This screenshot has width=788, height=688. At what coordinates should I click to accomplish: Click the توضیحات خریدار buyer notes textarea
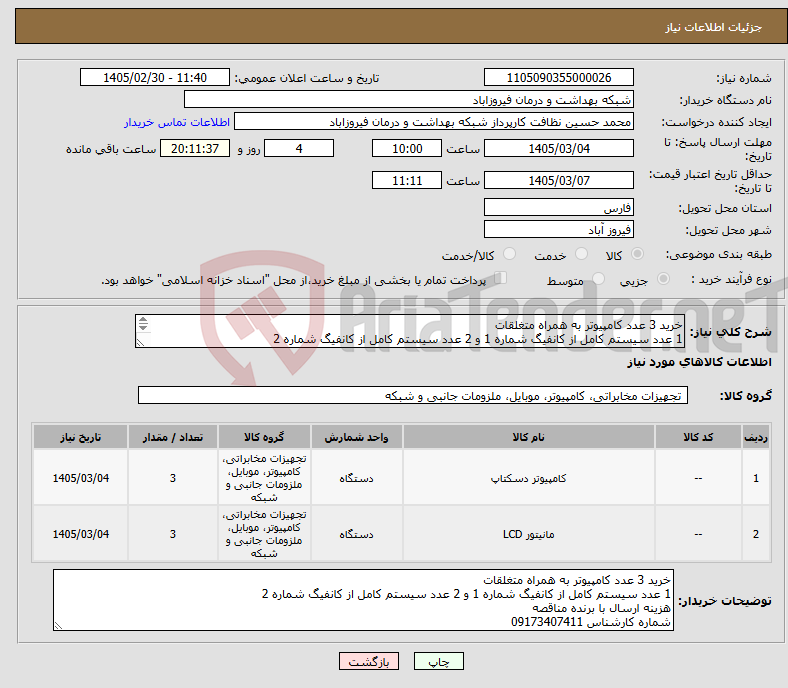click(363, 600)
